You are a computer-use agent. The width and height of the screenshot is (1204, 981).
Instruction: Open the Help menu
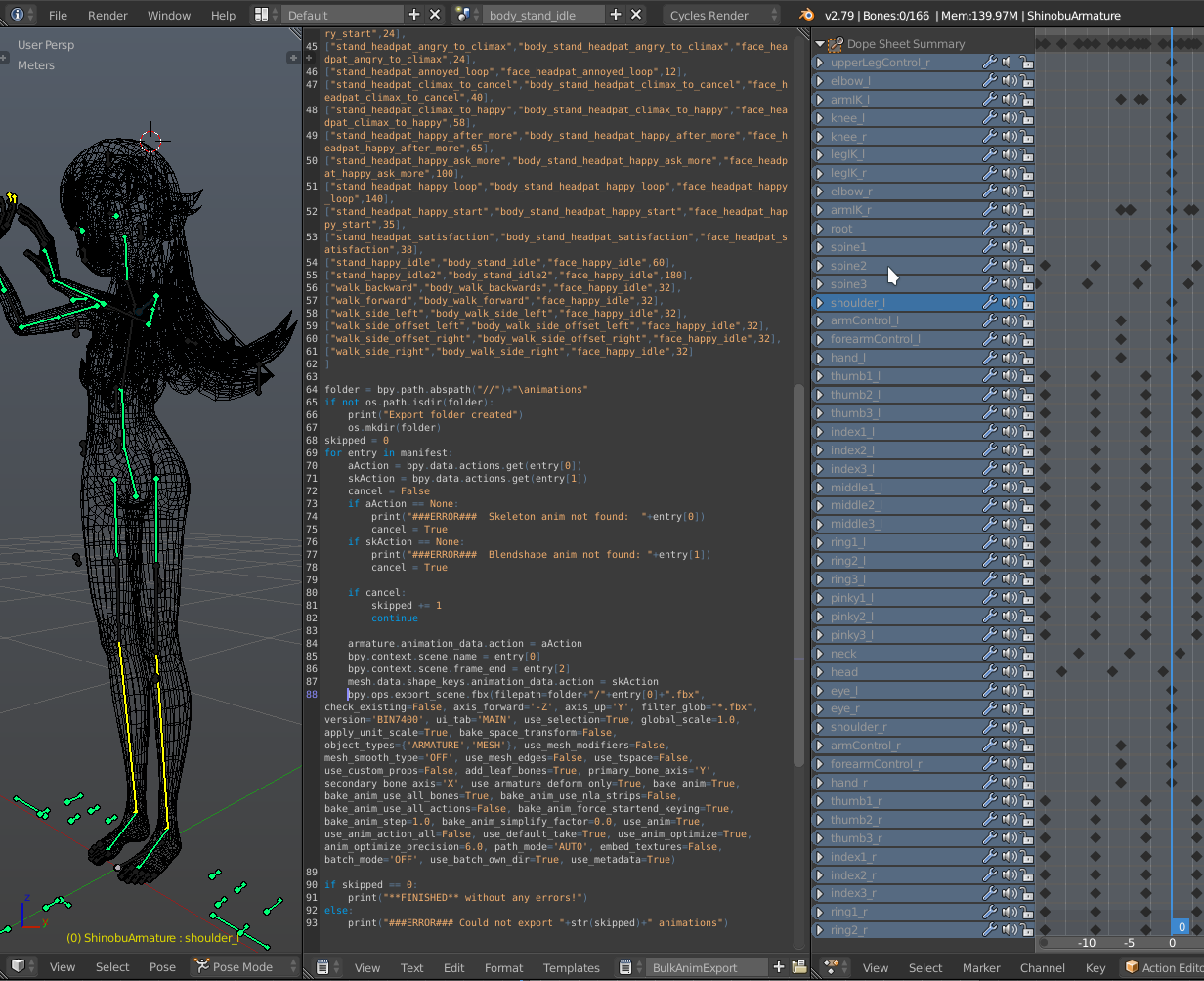point(223,16)
